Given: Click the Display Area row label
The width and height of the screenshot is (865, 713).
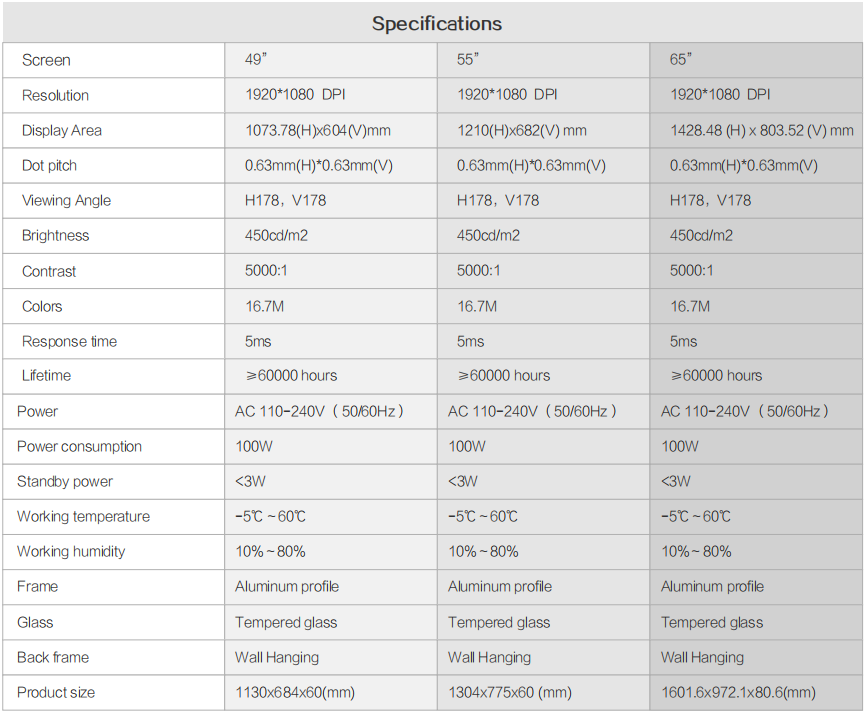Looking at the screenshot, I should pos(62,130).
